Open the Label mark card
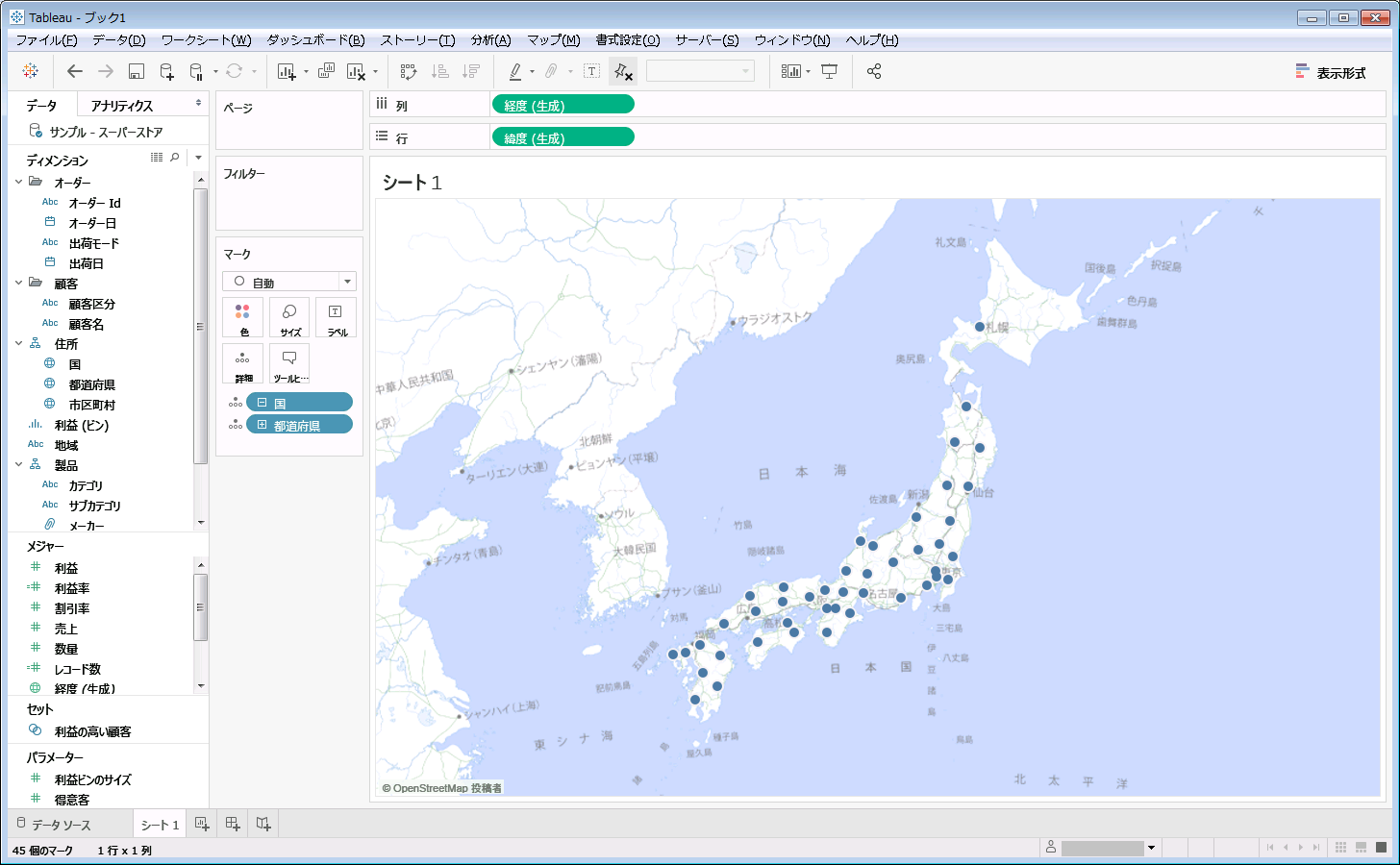This screenshot has width=1400, height=865. pos(336,317)
